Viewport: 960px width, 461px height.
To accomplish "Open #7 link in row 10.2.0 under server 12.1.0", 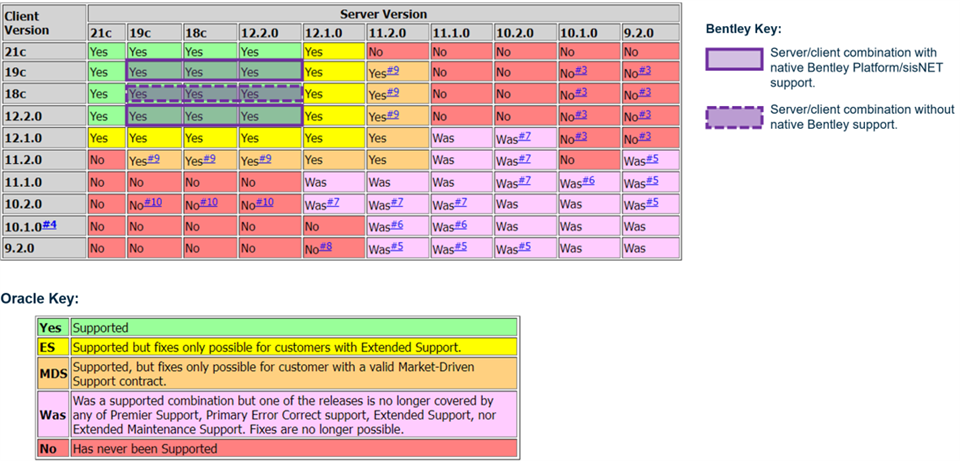I will [x=334, y=202].
